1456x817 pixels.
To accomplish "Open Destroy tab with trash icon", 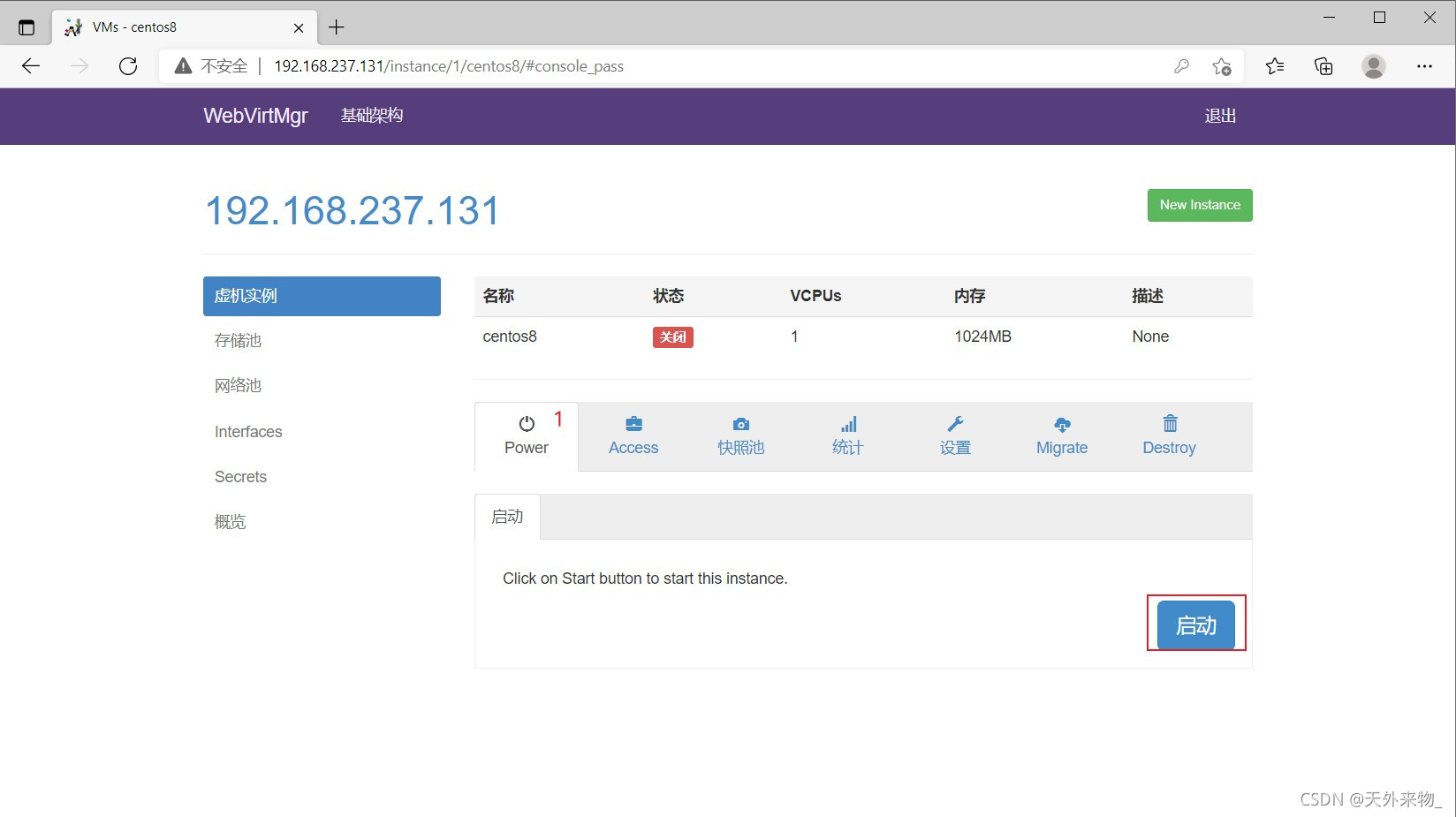I will [1169, 436].
